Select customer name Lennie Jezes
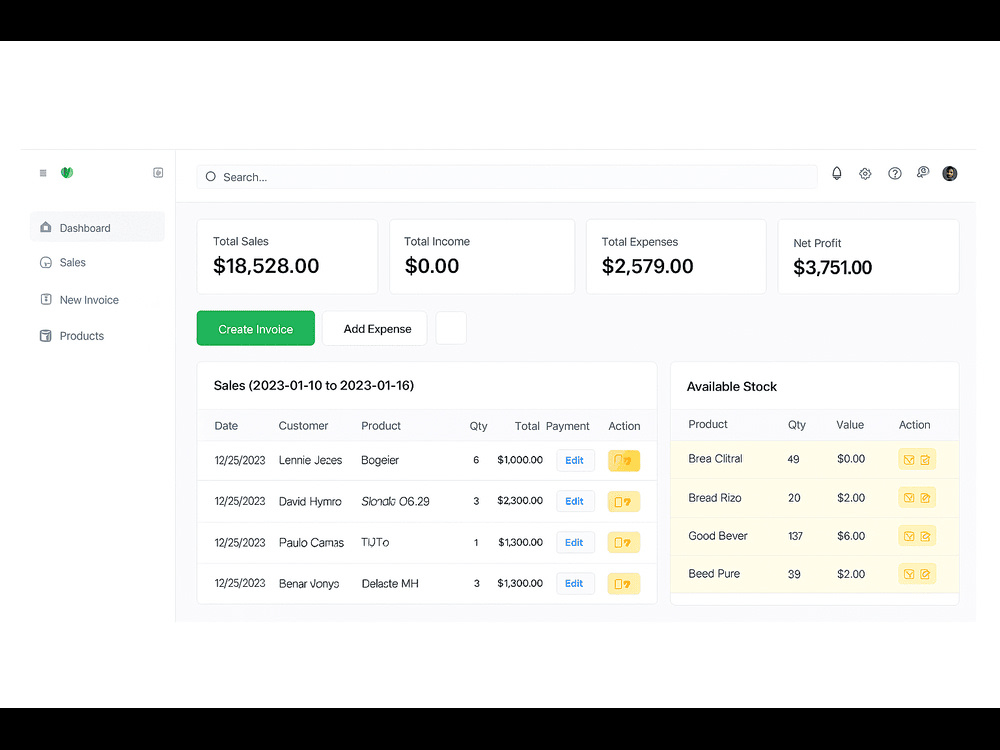1000x750 pixels. (x=310, y=460)
